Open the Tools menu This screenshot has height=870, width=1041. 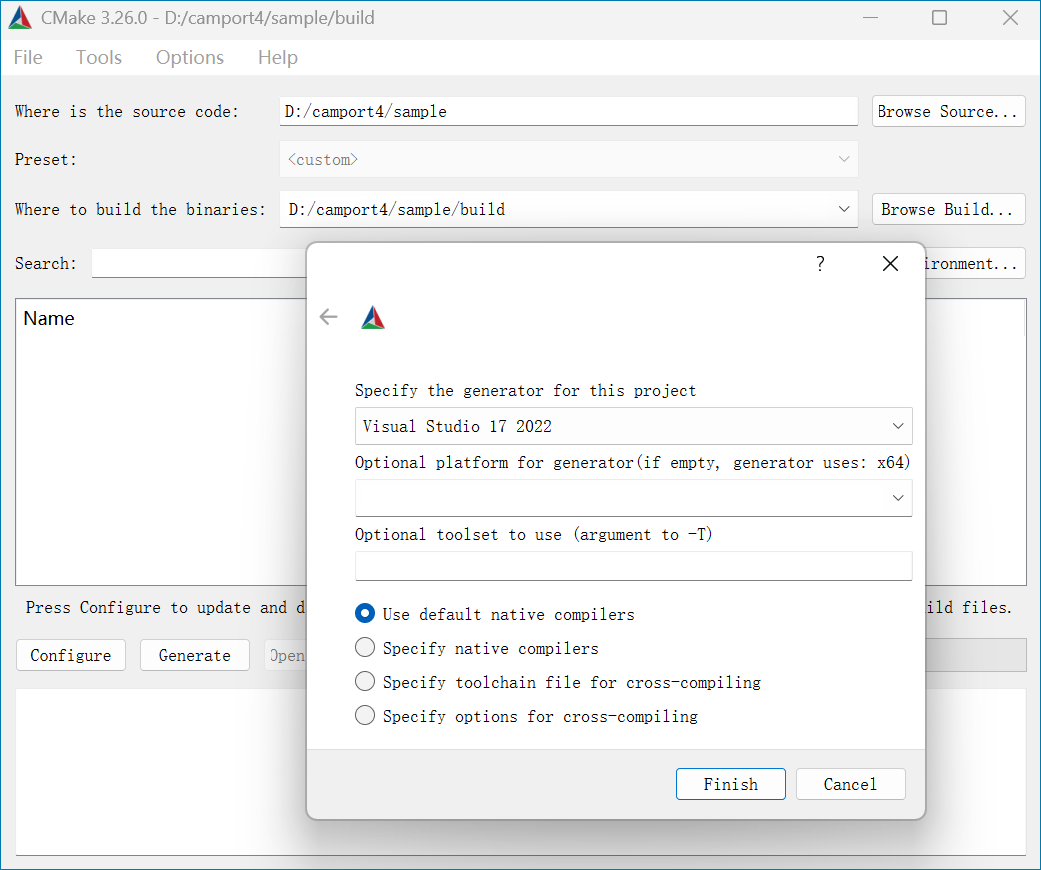(x=99, y=57)
